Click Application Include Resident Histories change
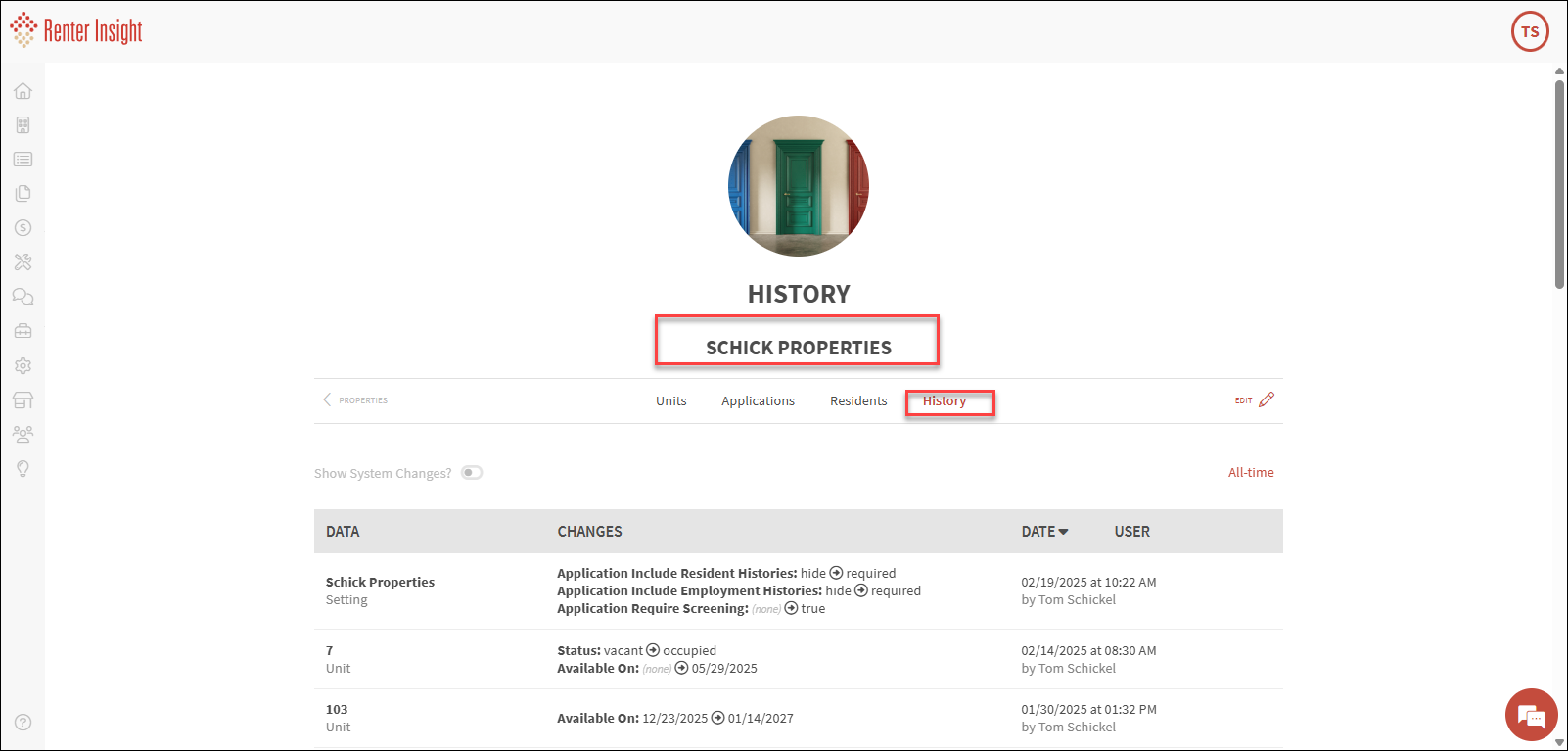This screenshot has height=751, width=1568. coord(726,573)
